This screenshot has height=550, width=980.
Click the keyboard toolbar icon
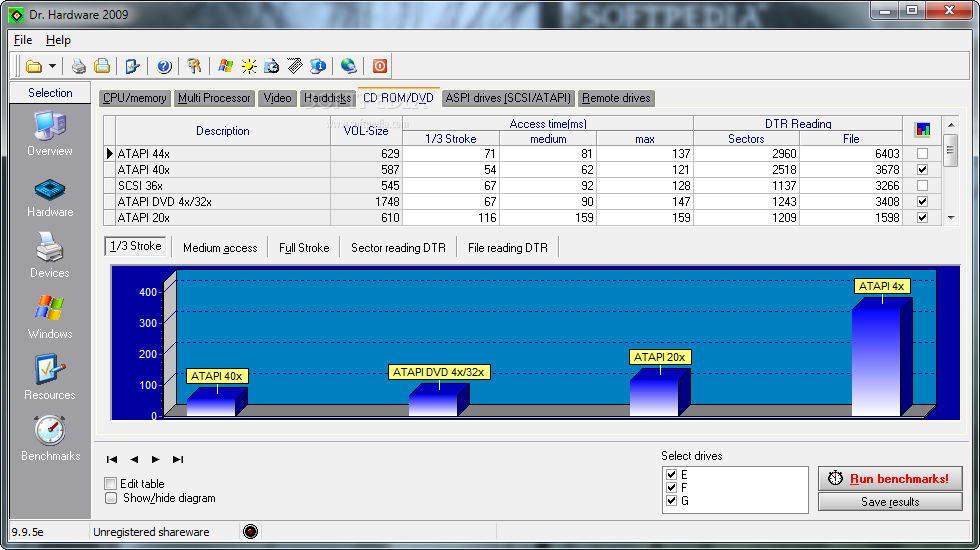click(x=294, y=66)
